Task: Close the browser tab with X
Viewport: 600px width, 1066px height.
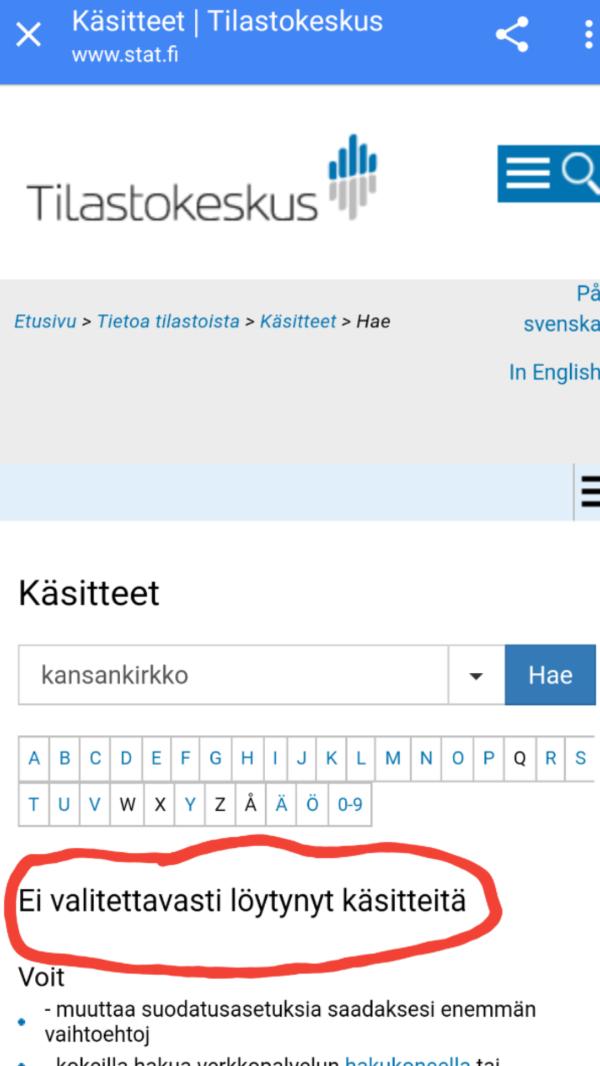Action: (x=29, y=35)
